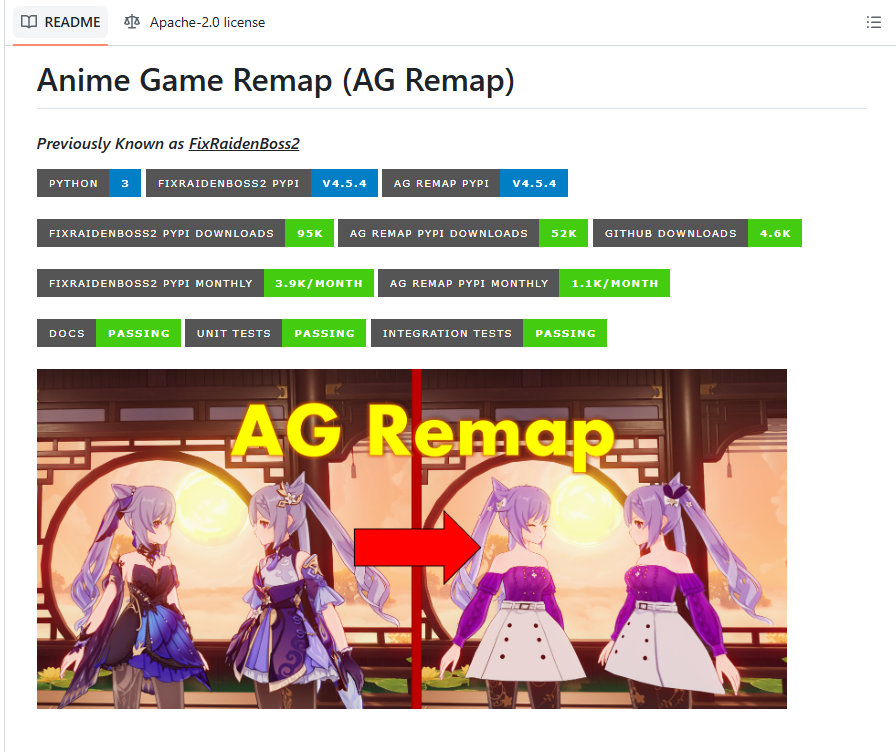Click AG Remap PyPI Monthly 1.1K/month badge
The image size is (896, 752).
[x=524, y=283]
